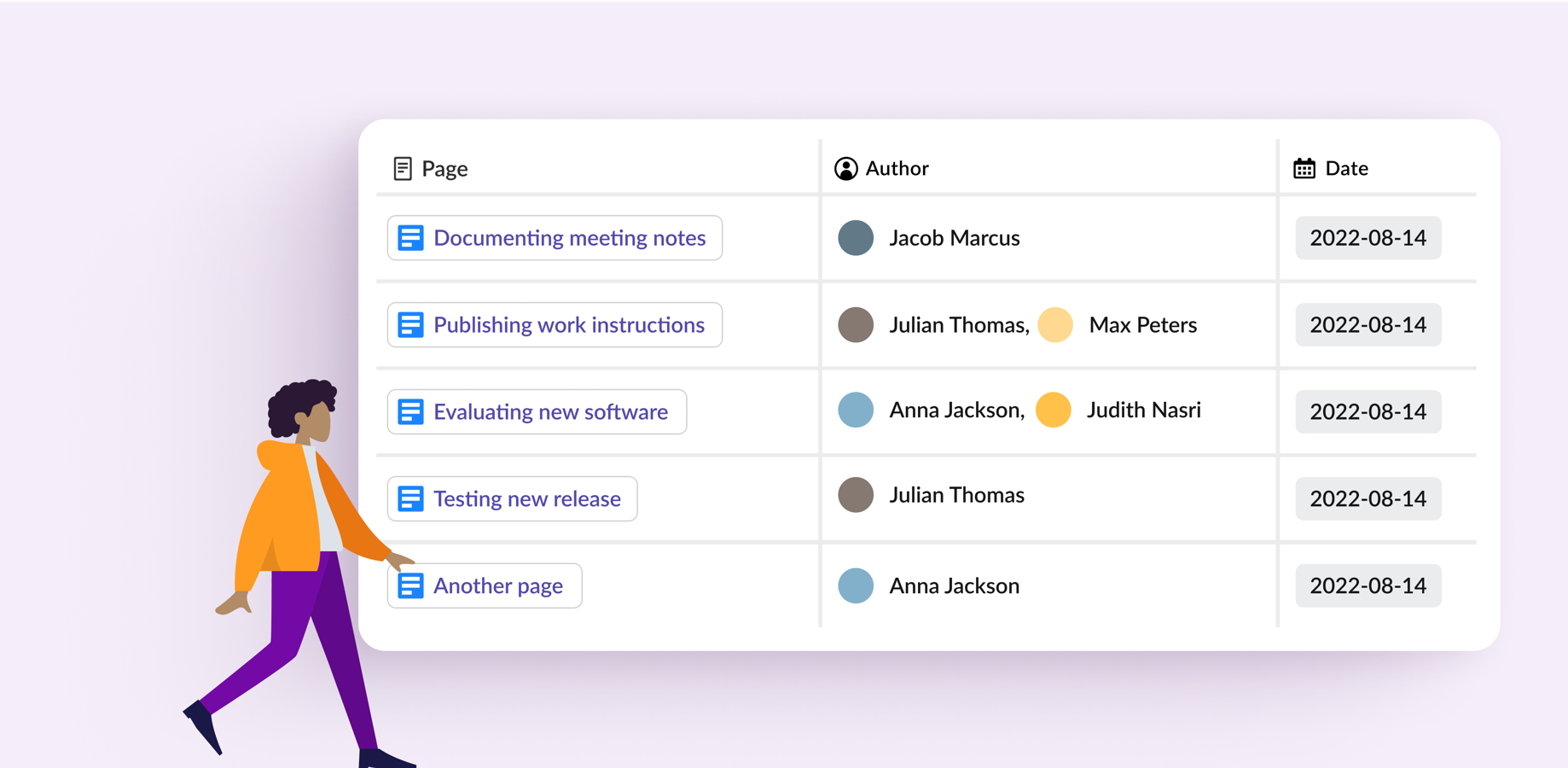Open the Testing new release page link
The width and height of the screenshot is (1568, 768).
point(512,499)
